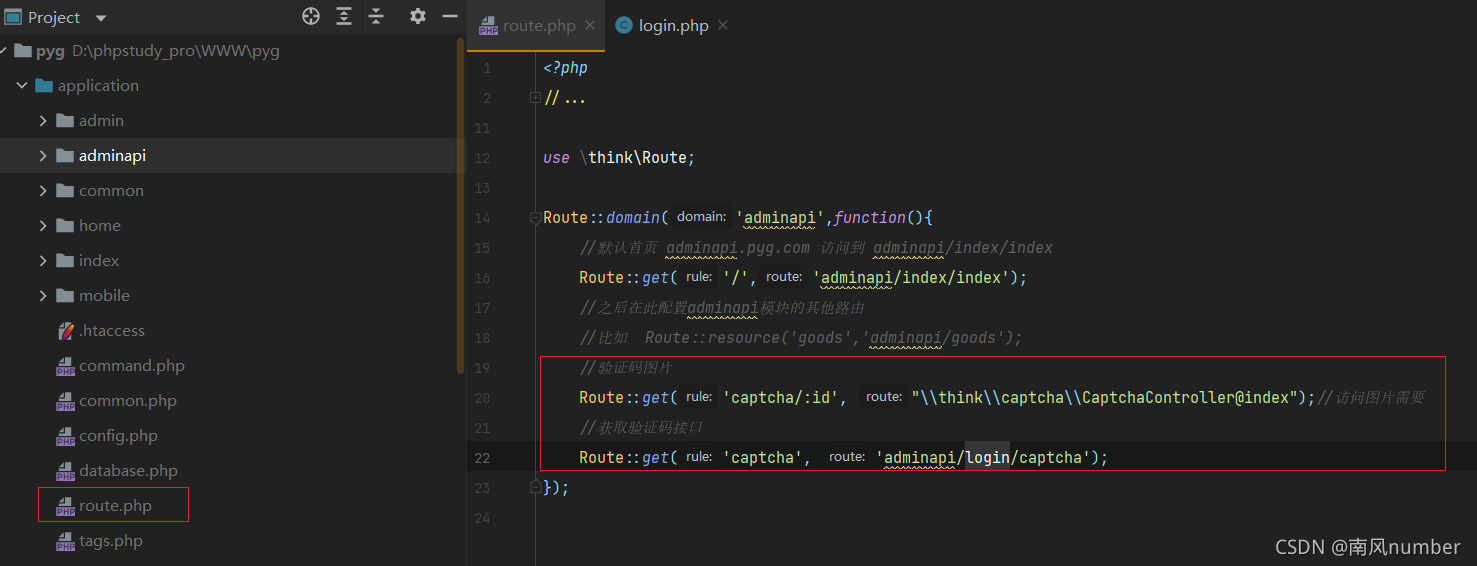Screen dimensions: 1477x566
Task: Close the login.php editor tab
Action: point(723,25)
